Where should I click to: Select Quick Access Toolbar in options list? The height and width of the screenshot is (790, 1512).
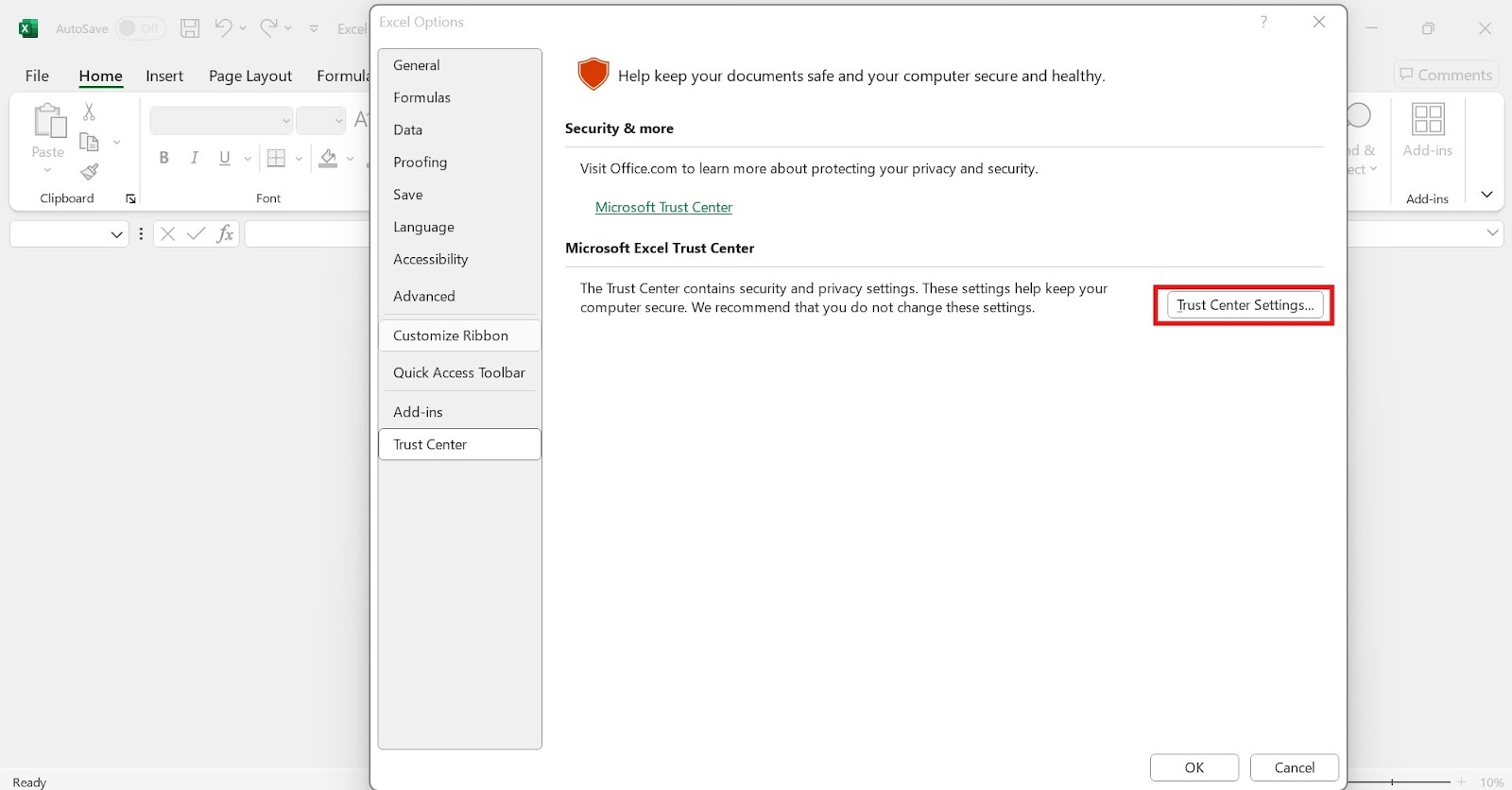pos(459,372)
